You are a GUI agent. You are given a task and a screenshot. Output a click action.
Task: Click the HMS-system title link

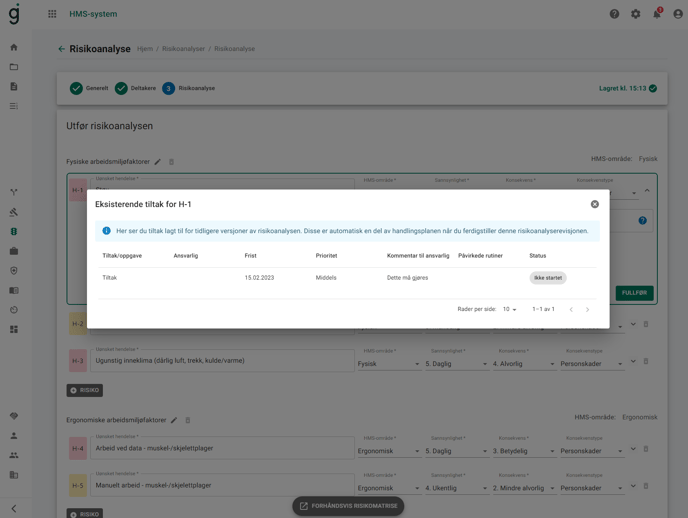click(x=93, y=14)
